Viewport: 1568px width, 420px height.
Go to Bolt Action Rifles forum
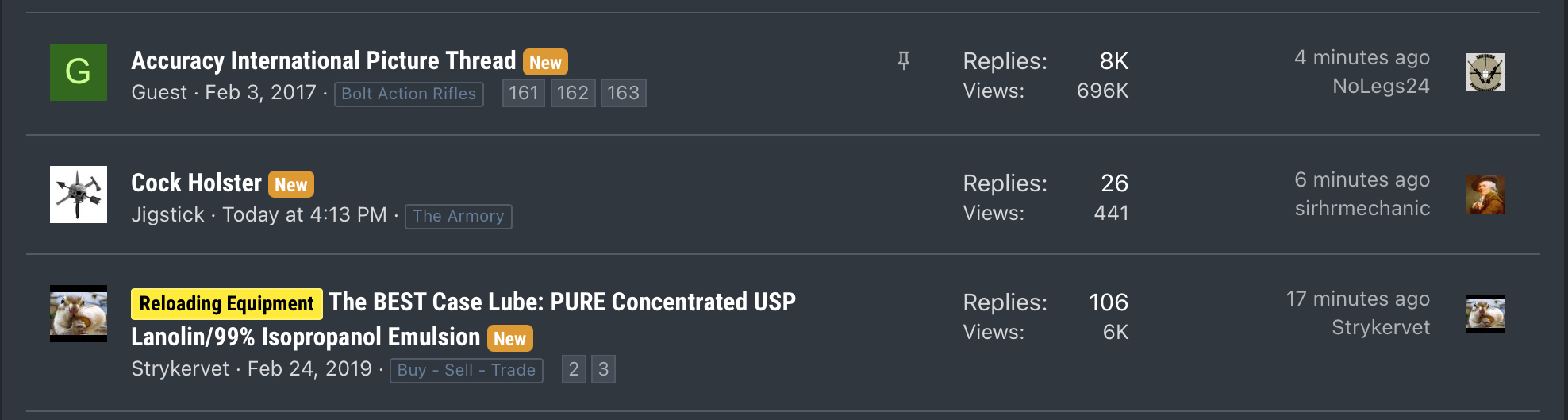point(409,94)
